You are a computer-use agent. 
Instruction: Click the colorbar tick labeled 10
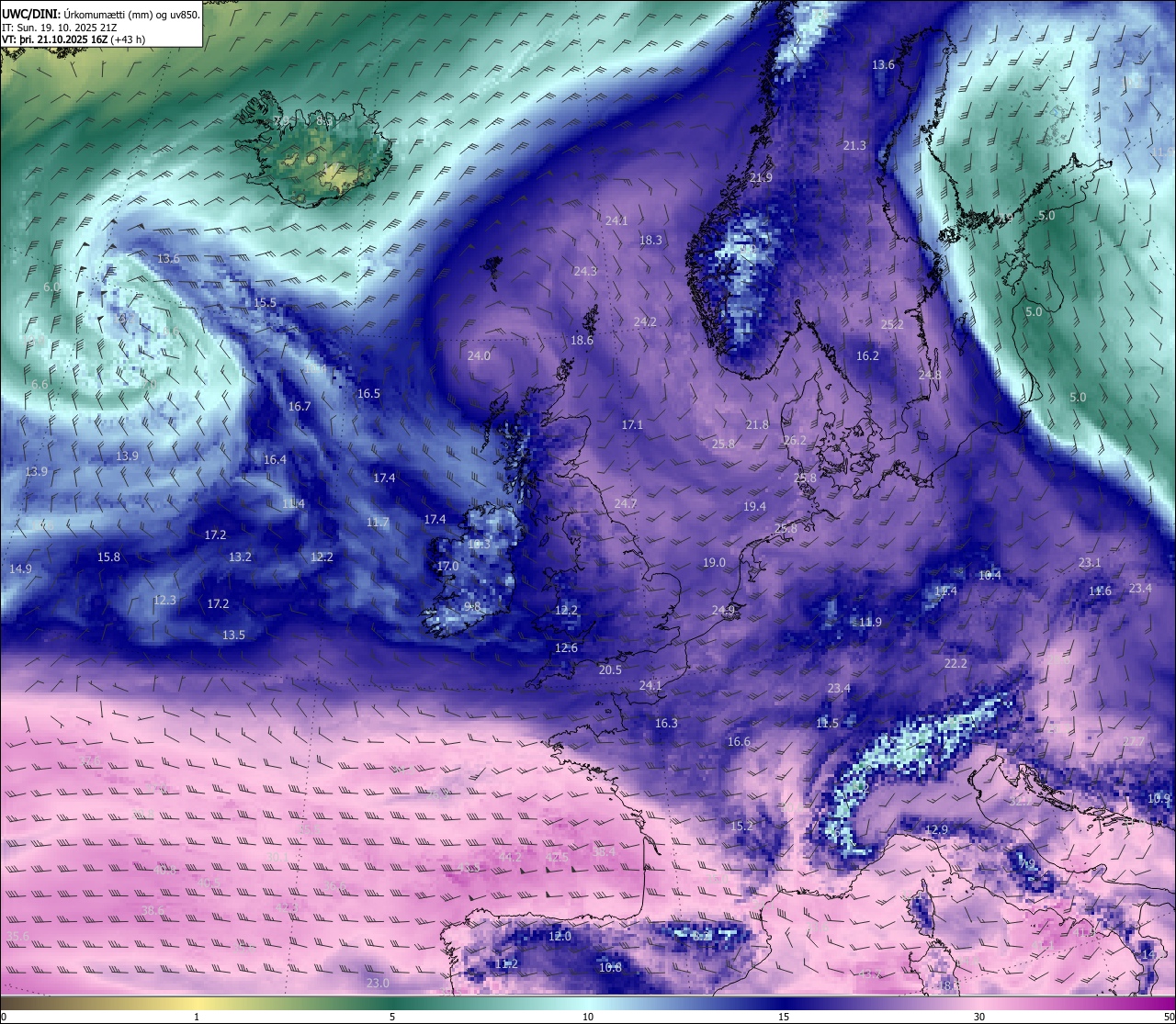(x=588, y=1017)
